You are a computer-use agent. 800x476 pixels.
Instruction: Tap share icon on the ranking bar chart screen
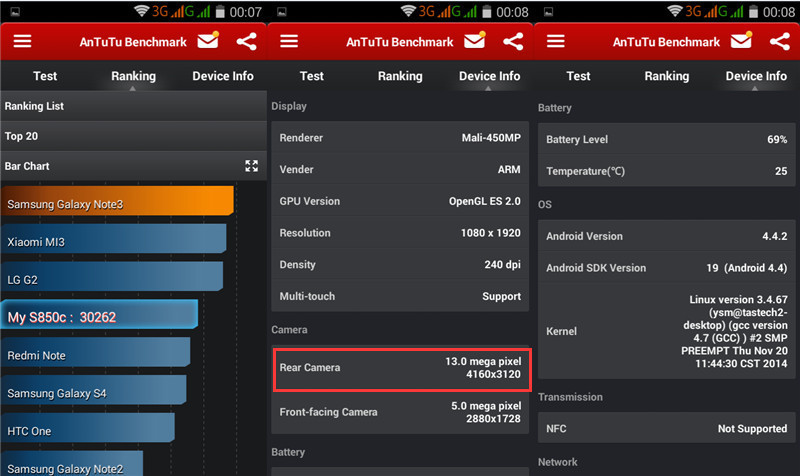click(x=246, y=42)
